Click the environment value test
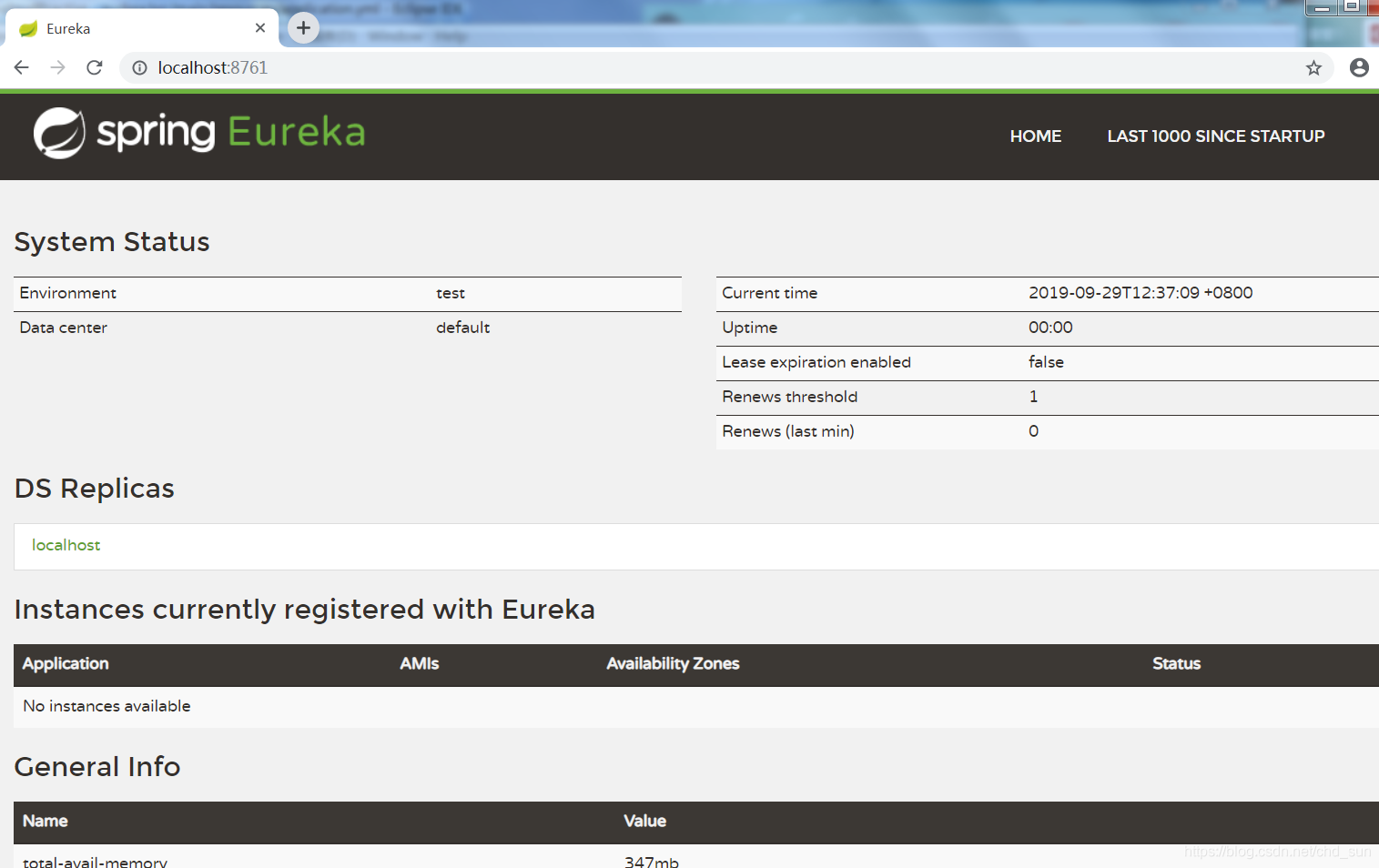This screenshot has height=868, width=1379. [451, 293]
